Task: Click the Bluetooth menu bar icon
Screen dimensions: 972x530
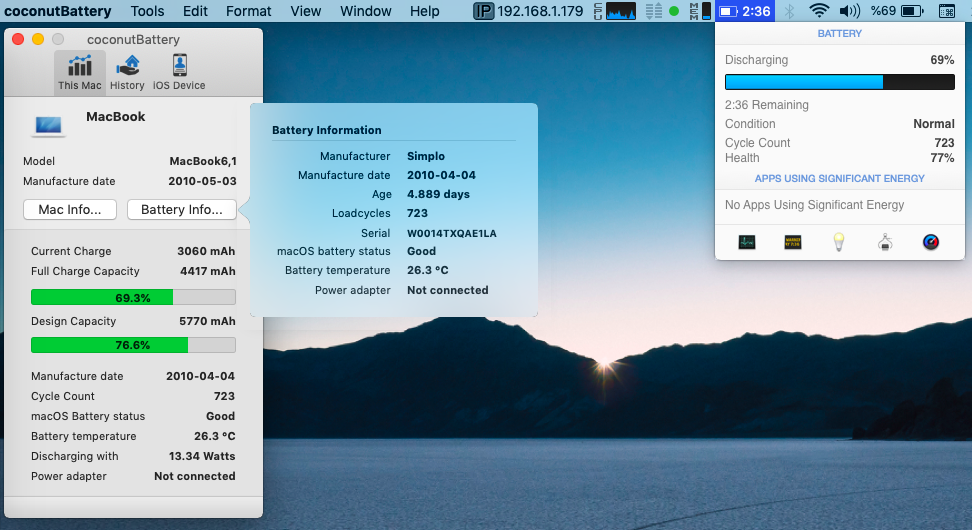Action: [789, 11]
